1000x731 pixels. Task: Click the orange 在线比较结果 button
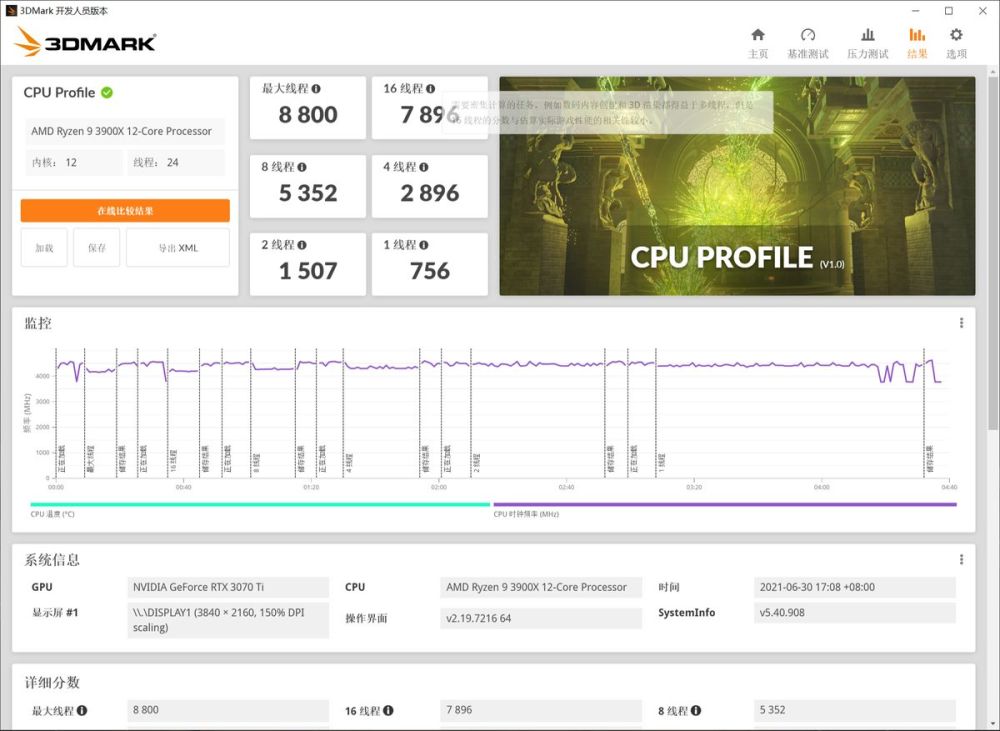coord(125,210)
